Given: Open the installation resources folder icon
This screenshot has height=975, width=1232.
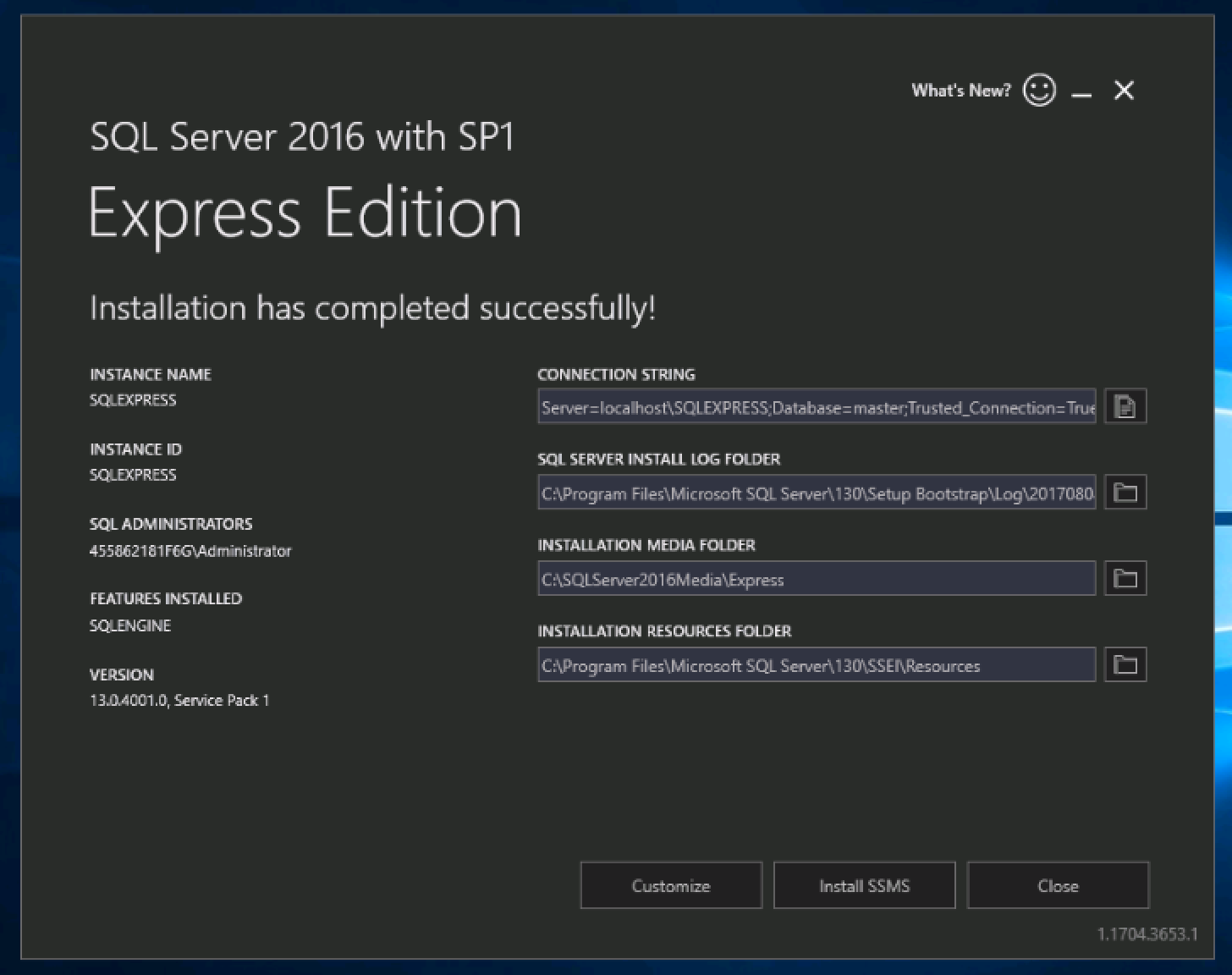Looking at the screenshot, I should point(1125,665).
